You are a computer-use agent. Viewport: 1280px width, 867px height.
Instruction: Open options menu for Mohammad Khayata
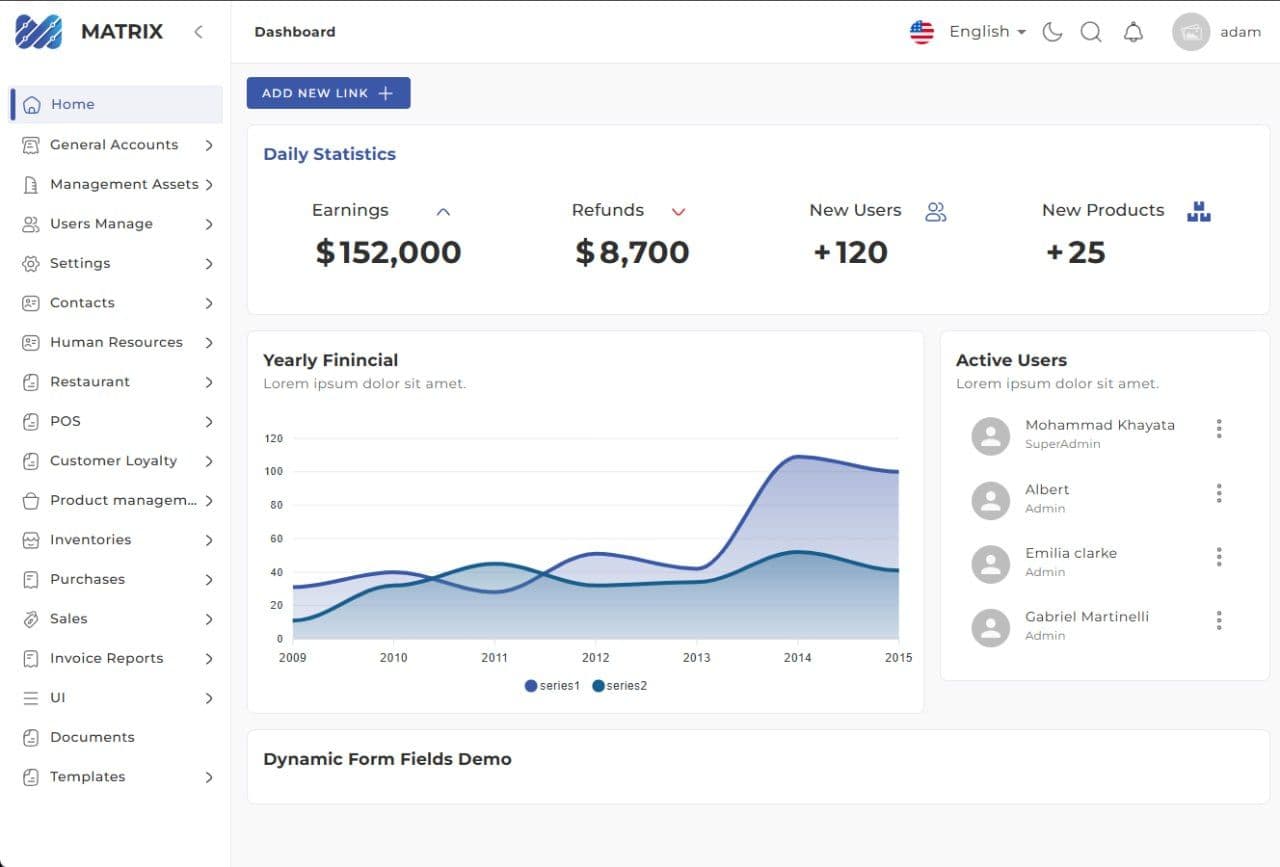1218,429
